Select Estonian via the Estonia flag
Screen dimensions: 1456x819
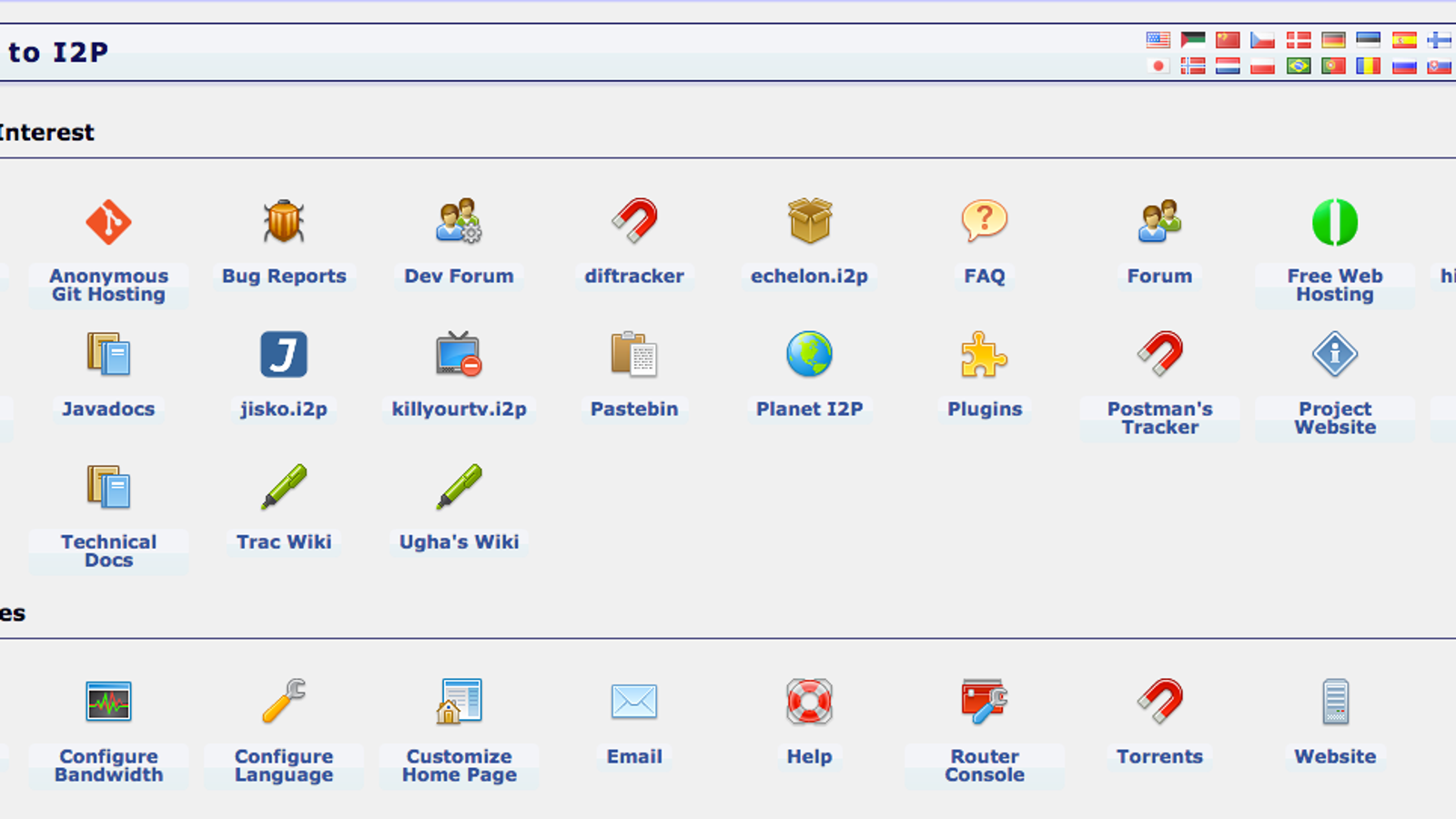(1368, 40)
